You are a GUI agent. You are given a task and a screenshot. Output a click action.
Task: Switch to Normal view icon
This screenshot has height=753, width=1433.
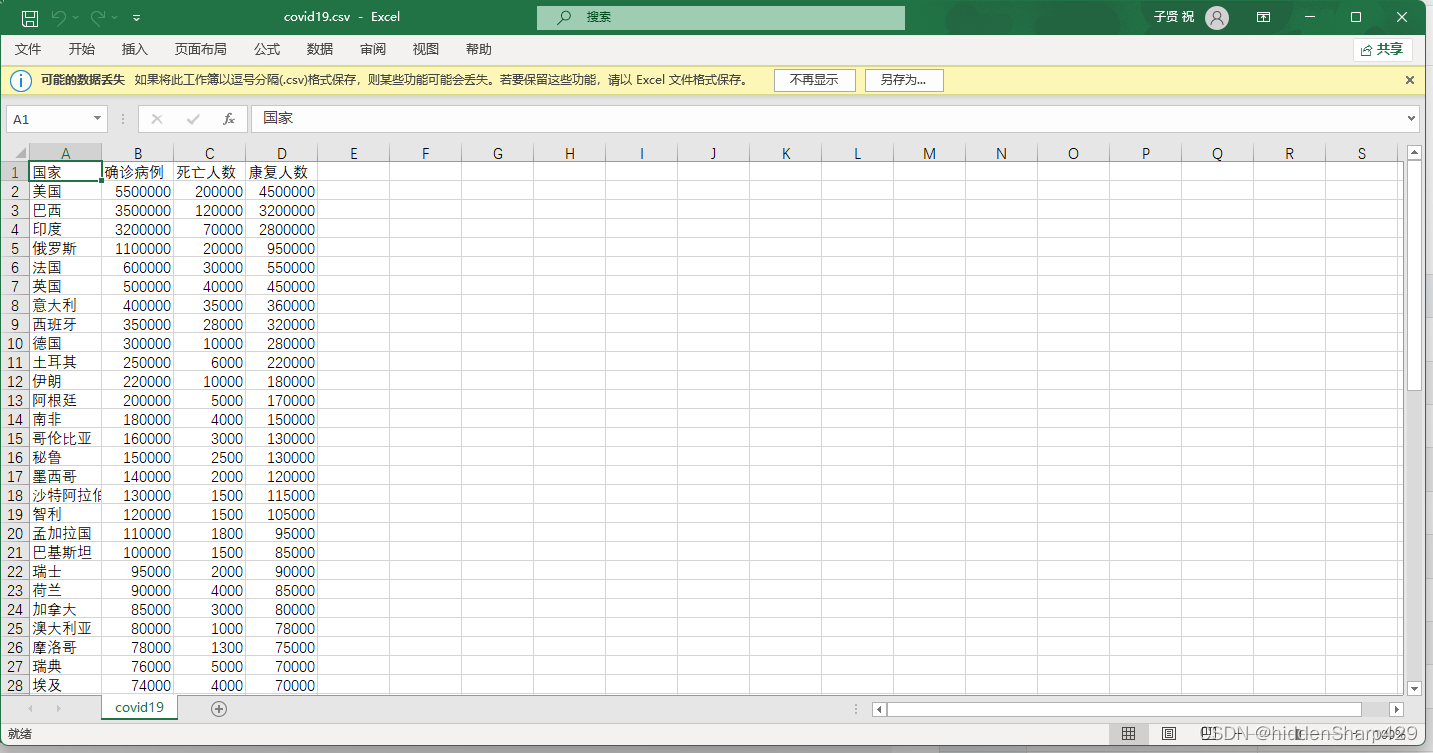pyautogui.click(x=1128, y=734)
